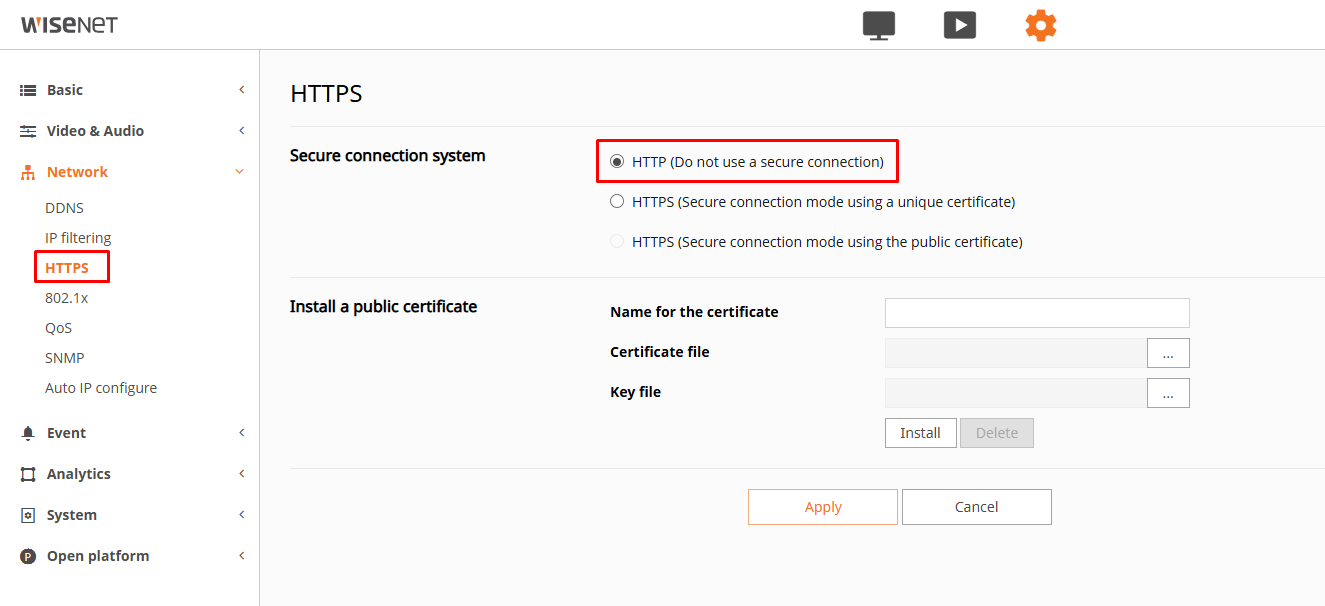Image resolution: width=1325 pixels, height=606 pixels.
Task: Click the Open platform P icon
Action: [28, 556]
